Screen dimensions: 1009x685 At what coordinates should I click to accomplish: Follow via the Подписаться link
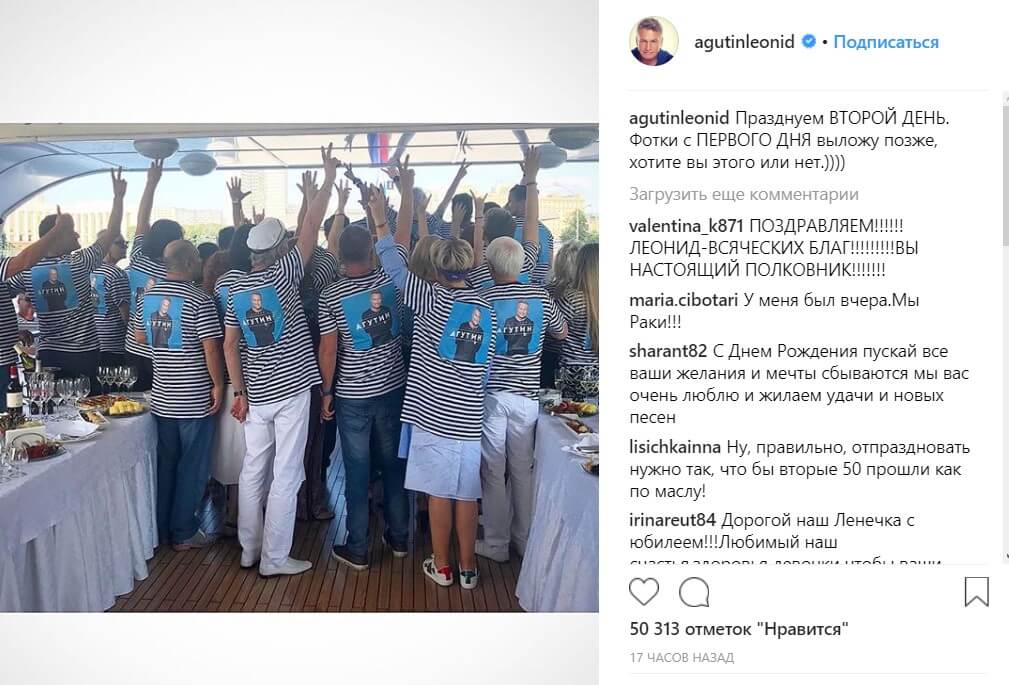click(886, 42)
